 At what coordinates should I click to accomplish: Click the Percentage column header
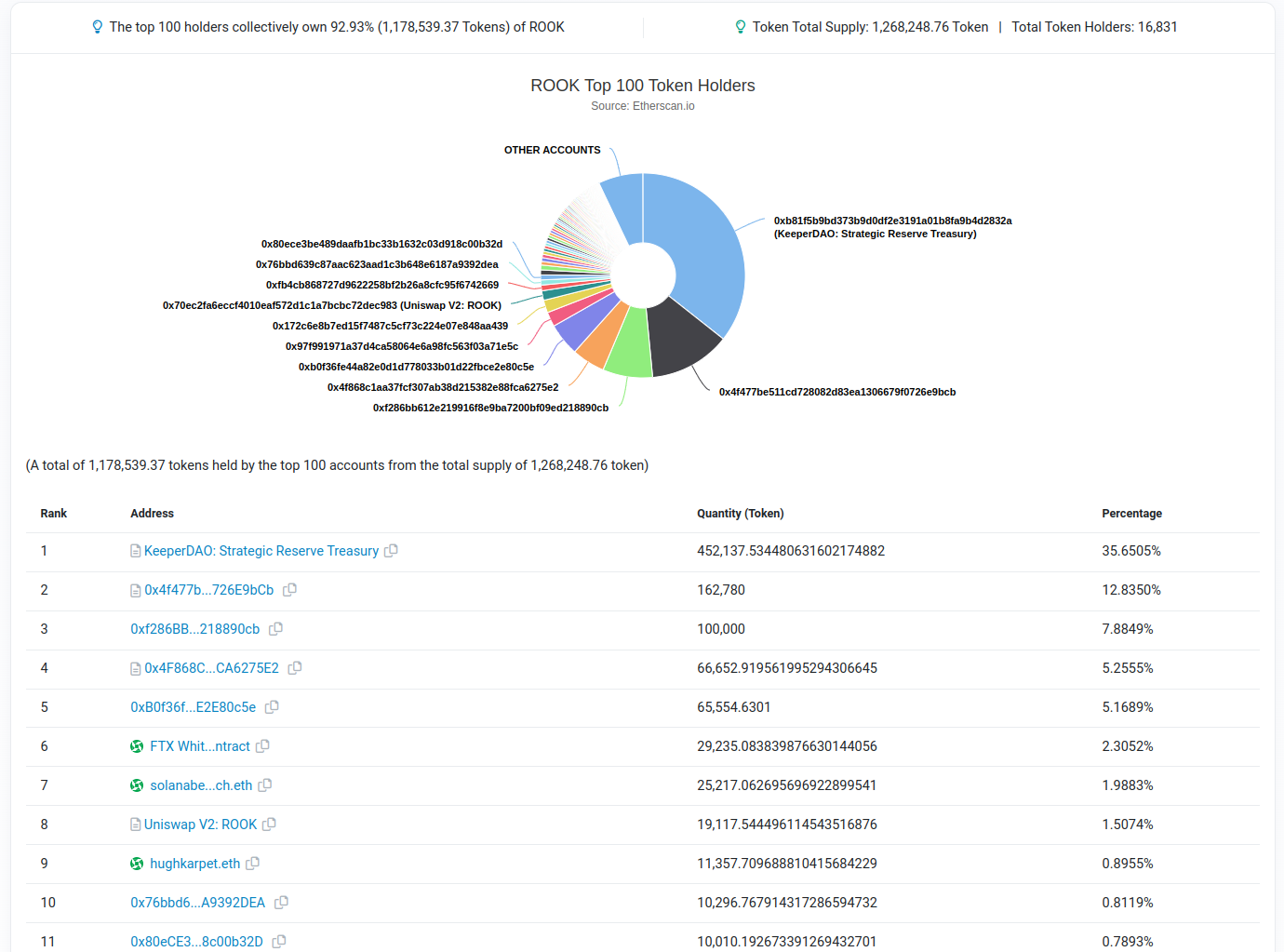point(1132,514)
